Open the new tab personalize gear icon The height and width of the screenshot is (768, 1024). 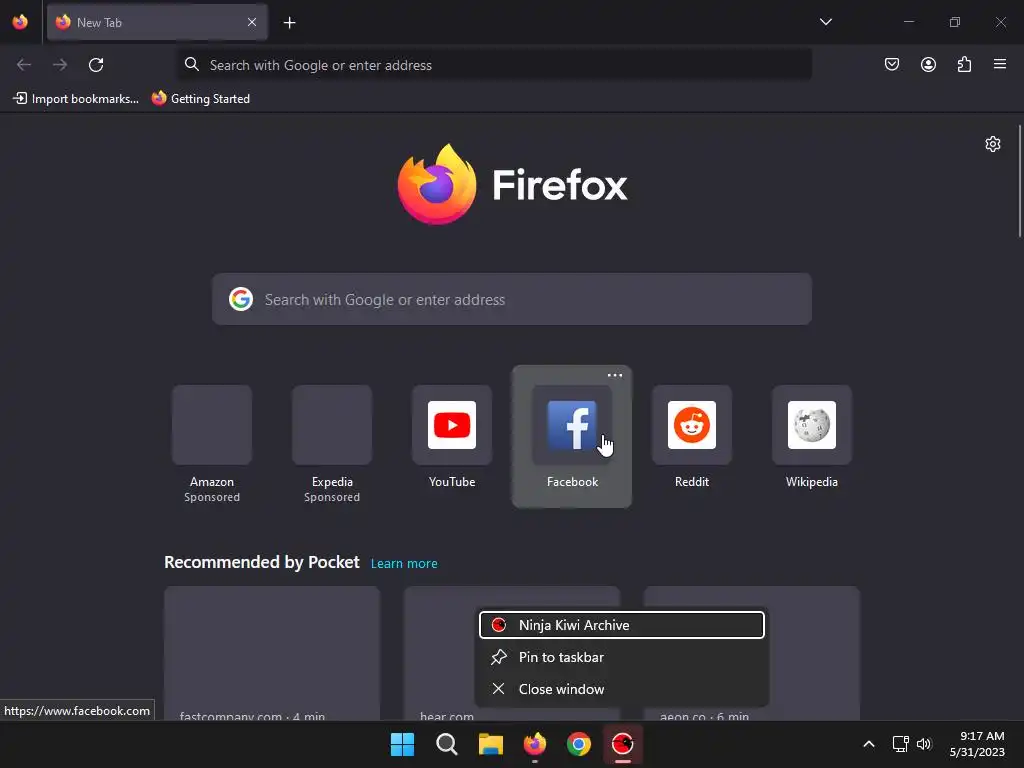point(993,144)
